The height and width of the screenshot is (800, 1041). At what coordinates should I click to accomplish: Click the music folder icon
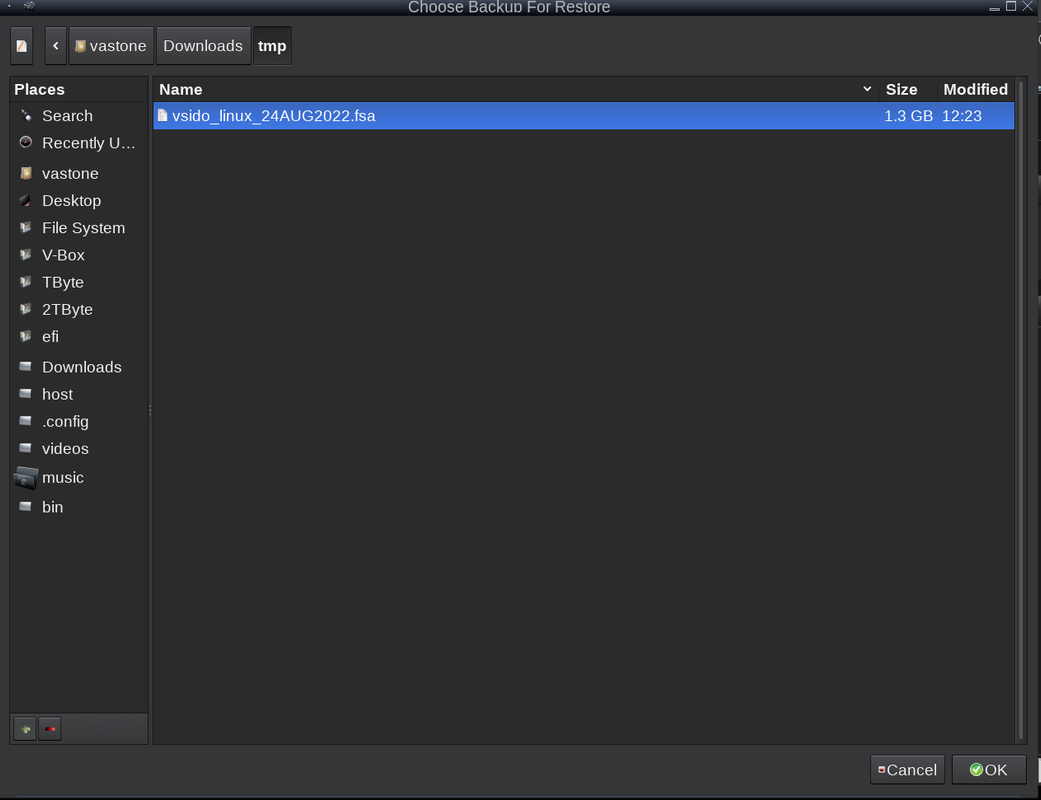tap(25, 477)
